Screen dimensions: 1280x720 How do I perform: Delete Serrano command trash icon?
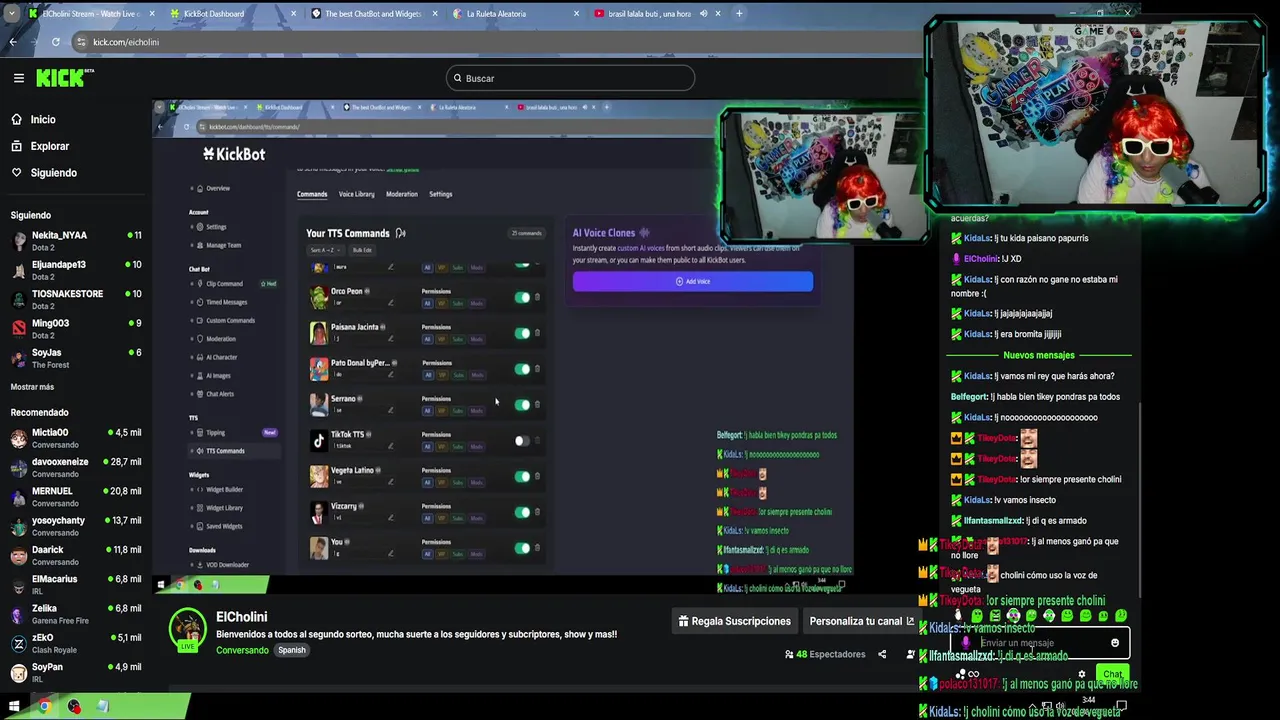(537, 405)
